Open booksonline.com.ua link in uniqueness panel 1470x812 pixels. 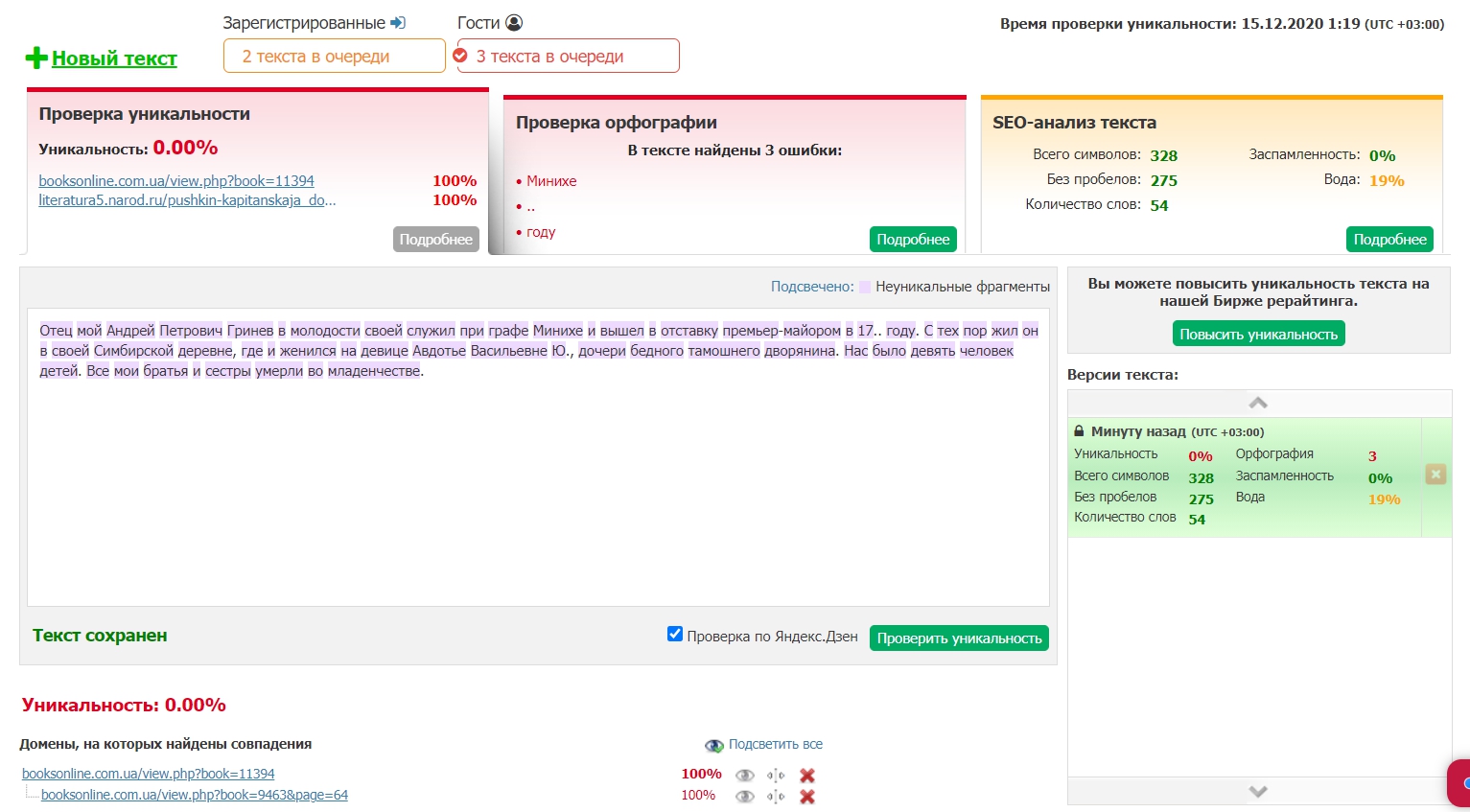coord(176,181)
